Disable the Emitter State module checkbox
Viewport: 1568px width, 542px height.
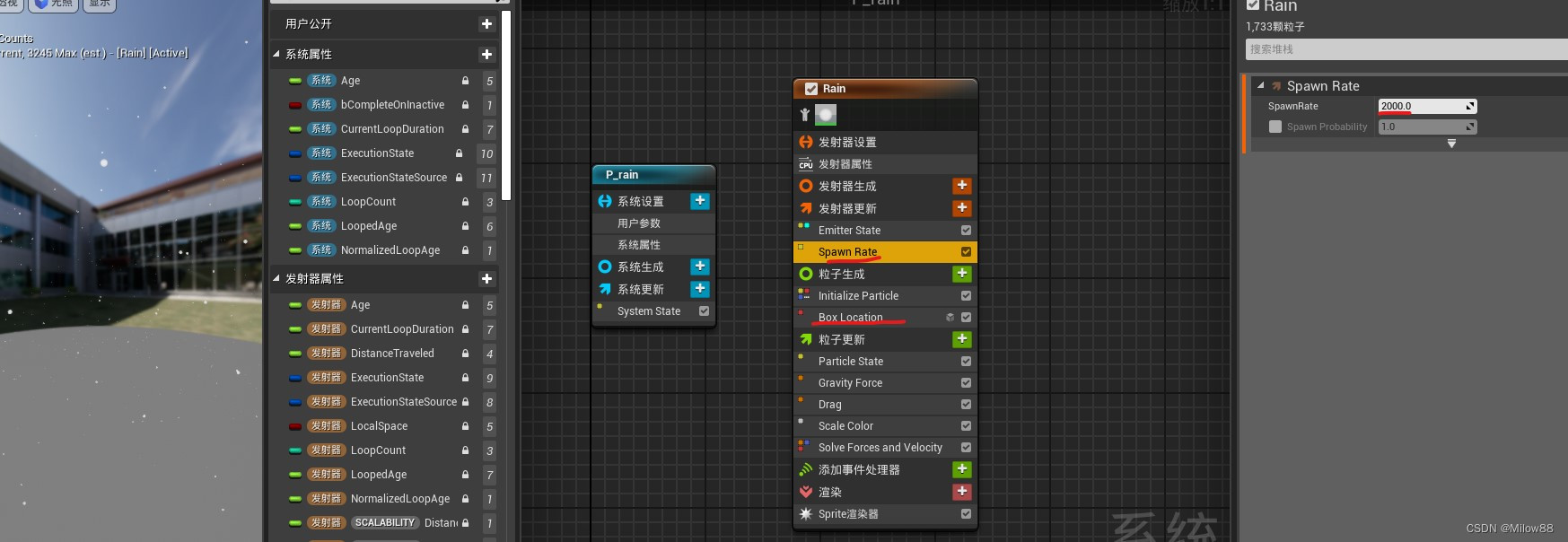[966, 231]
